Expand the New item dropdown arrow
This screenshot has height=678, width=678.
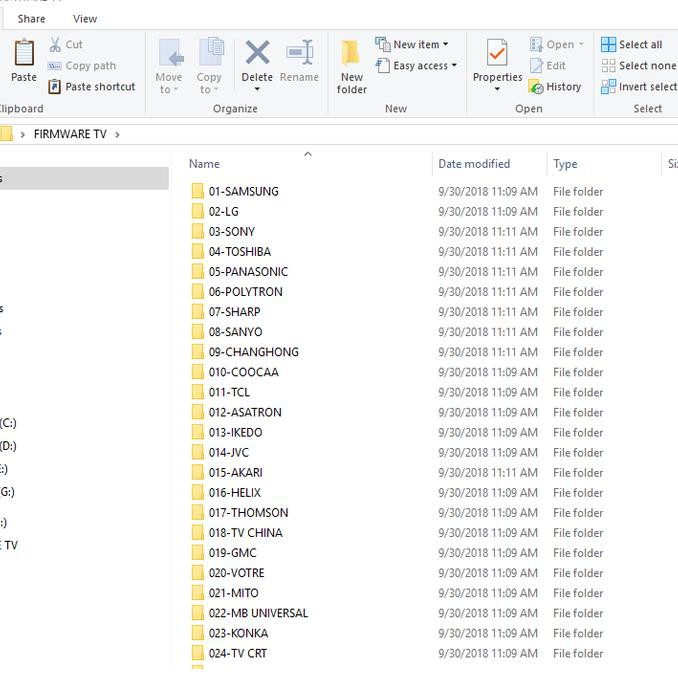click(x=445, y=45)
